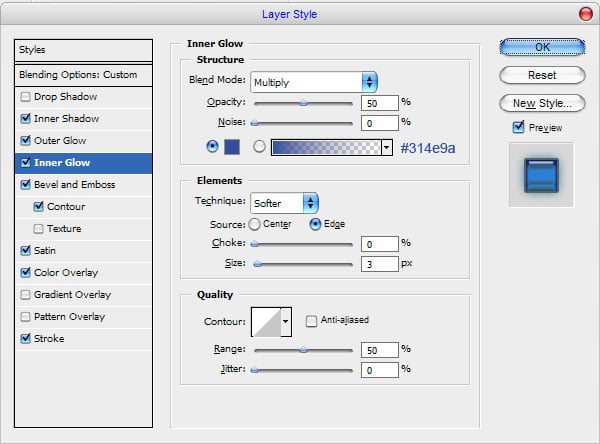This screenshot has width=600, height=444.
Task: Click the Size value input field
Action: tap(378, 264)
